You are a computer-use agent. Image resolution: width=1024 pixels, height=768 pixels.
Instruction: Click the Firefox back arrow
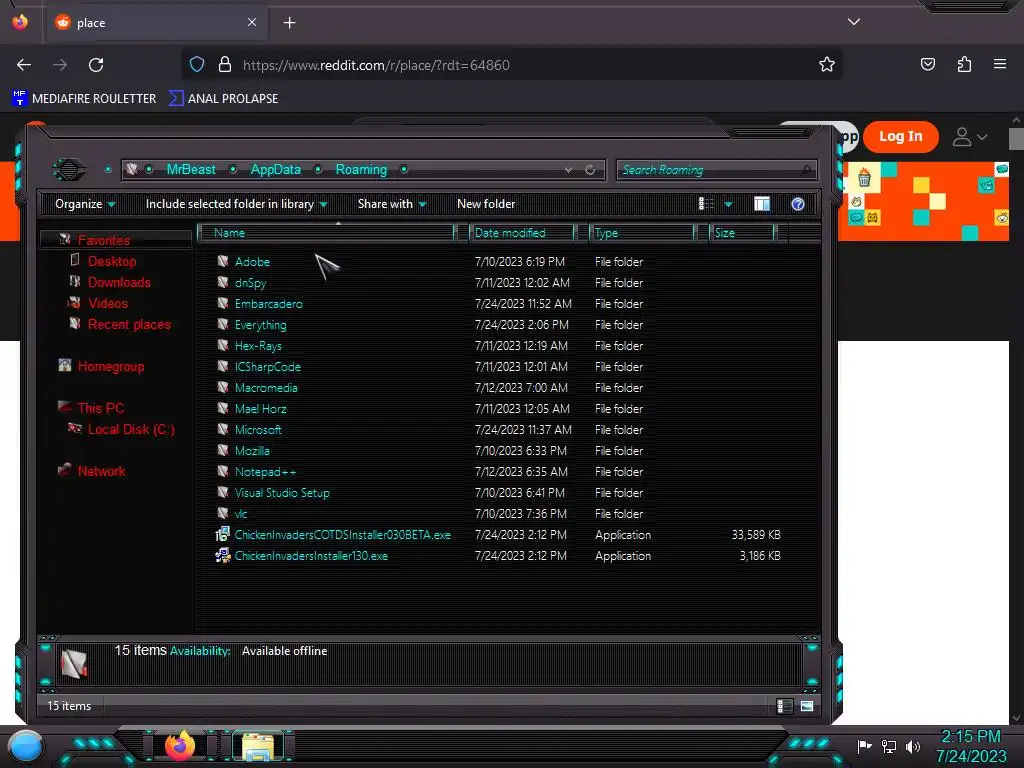tap(24, 65)
